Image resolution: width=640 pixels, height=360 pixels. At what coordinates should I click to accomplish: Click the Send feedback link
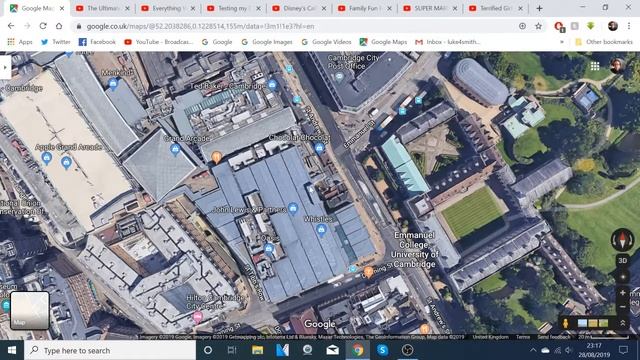point(553,337)
